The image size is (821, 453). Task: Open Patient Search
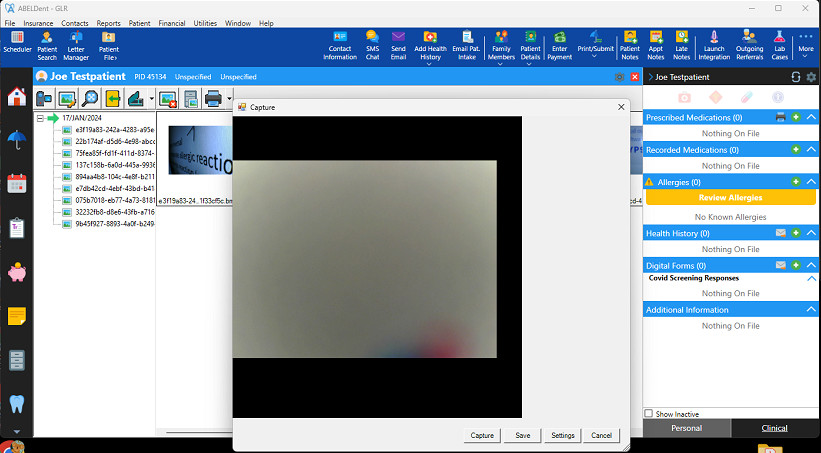point(47,46)
